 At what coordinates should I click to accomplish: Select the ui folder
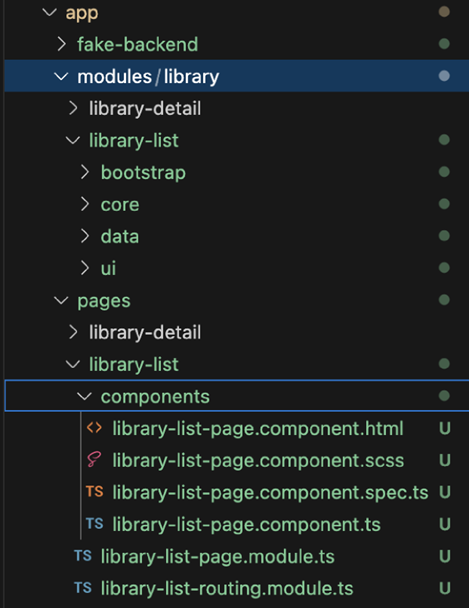pyautogui.click(x=108, y=268)
